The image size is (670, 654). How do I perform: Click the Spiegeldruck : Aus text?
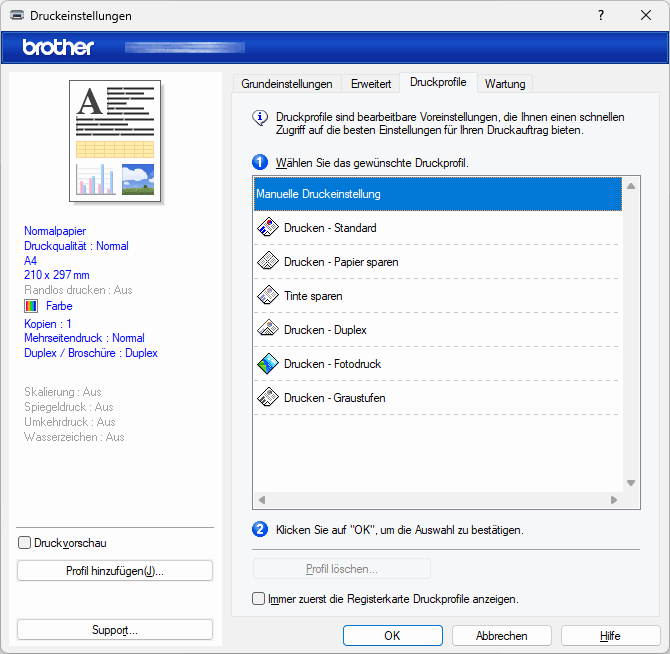(x=69, y=407)
